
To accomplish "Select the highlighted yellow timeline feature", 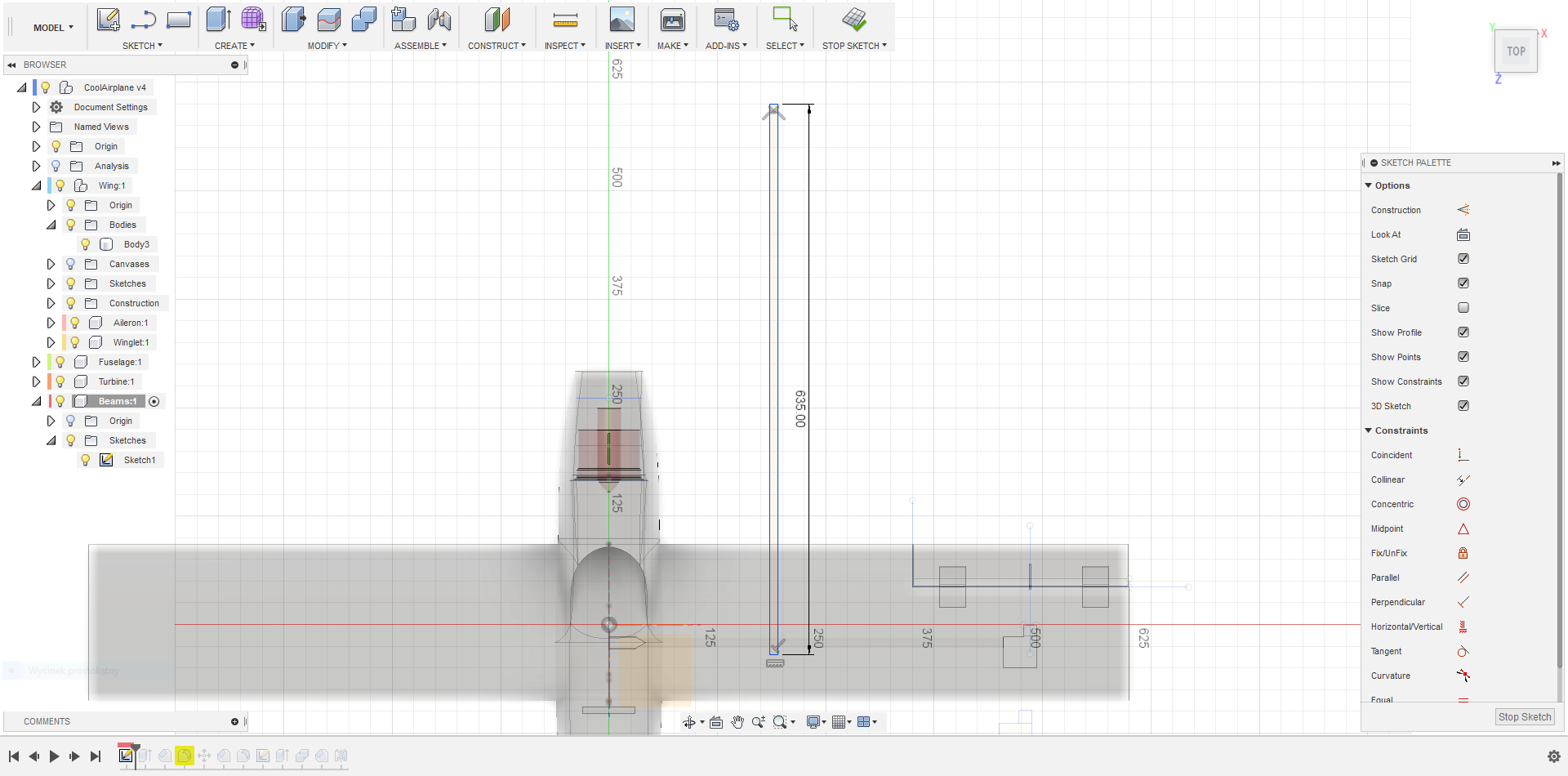I will (185, 756).
